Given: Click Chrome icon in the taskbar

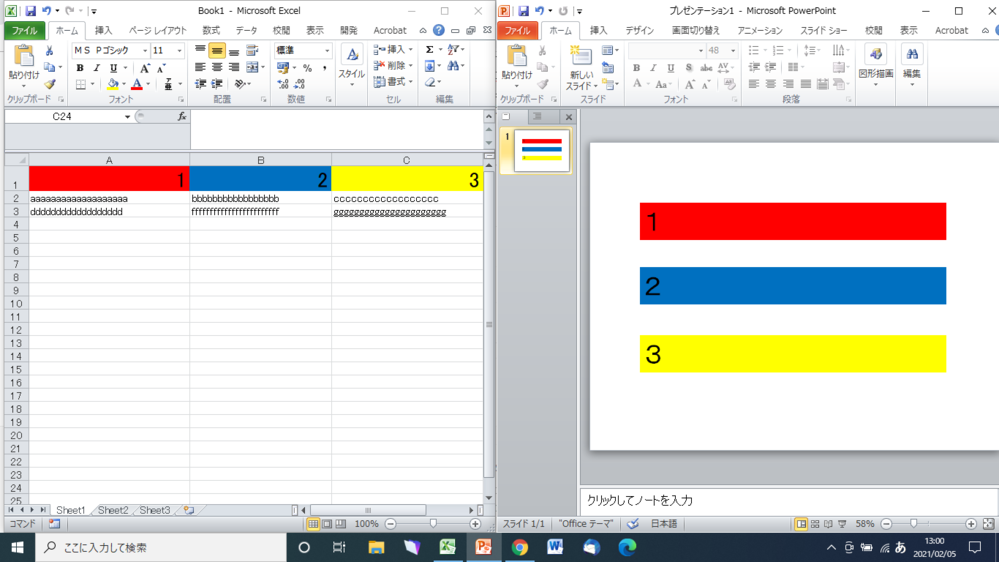Looking at the screenshot, I should tap(519, 547).
